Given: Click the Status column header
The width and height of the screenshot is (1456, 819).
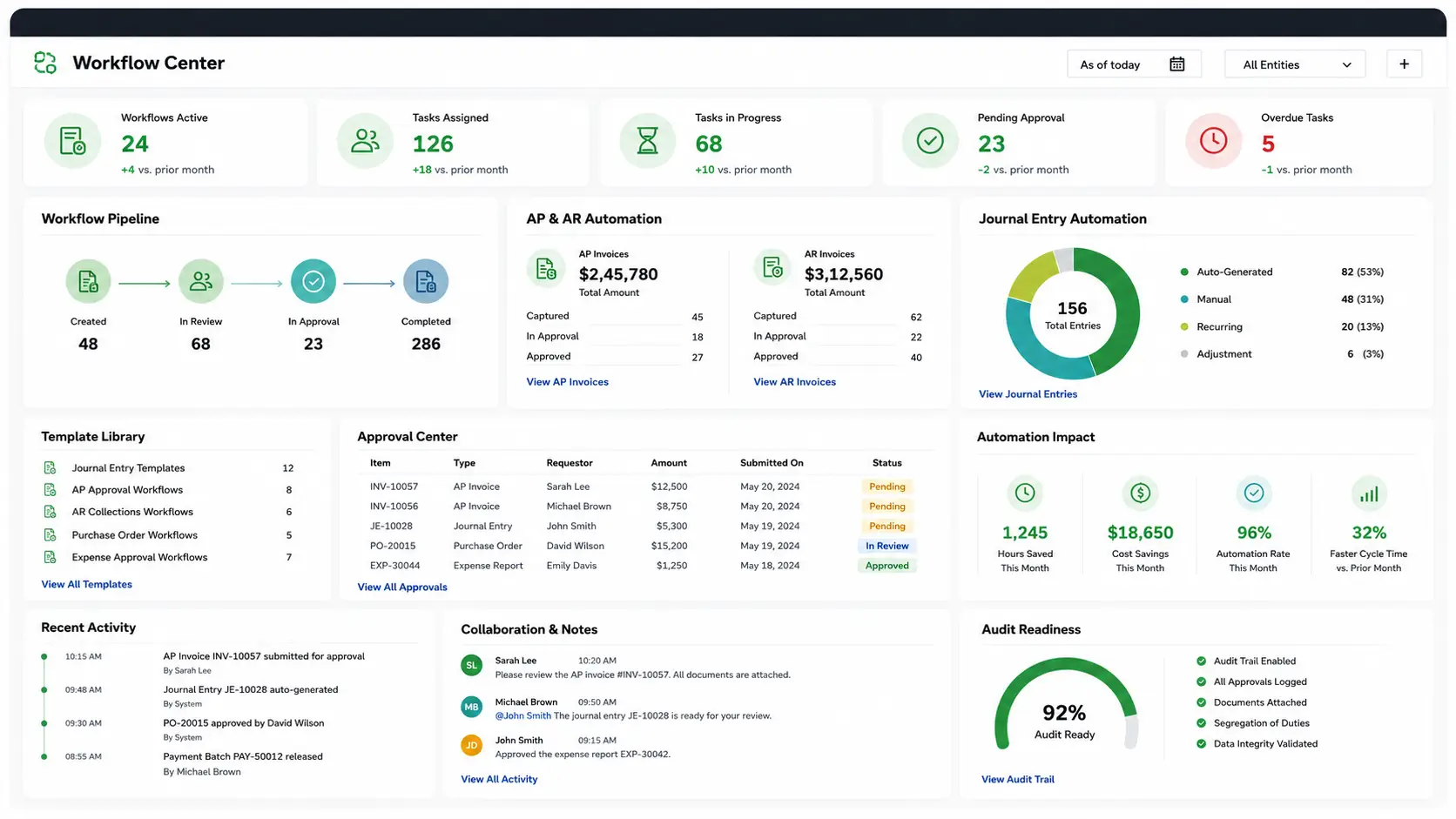Looking at the screenshot, I should (887, 463).
